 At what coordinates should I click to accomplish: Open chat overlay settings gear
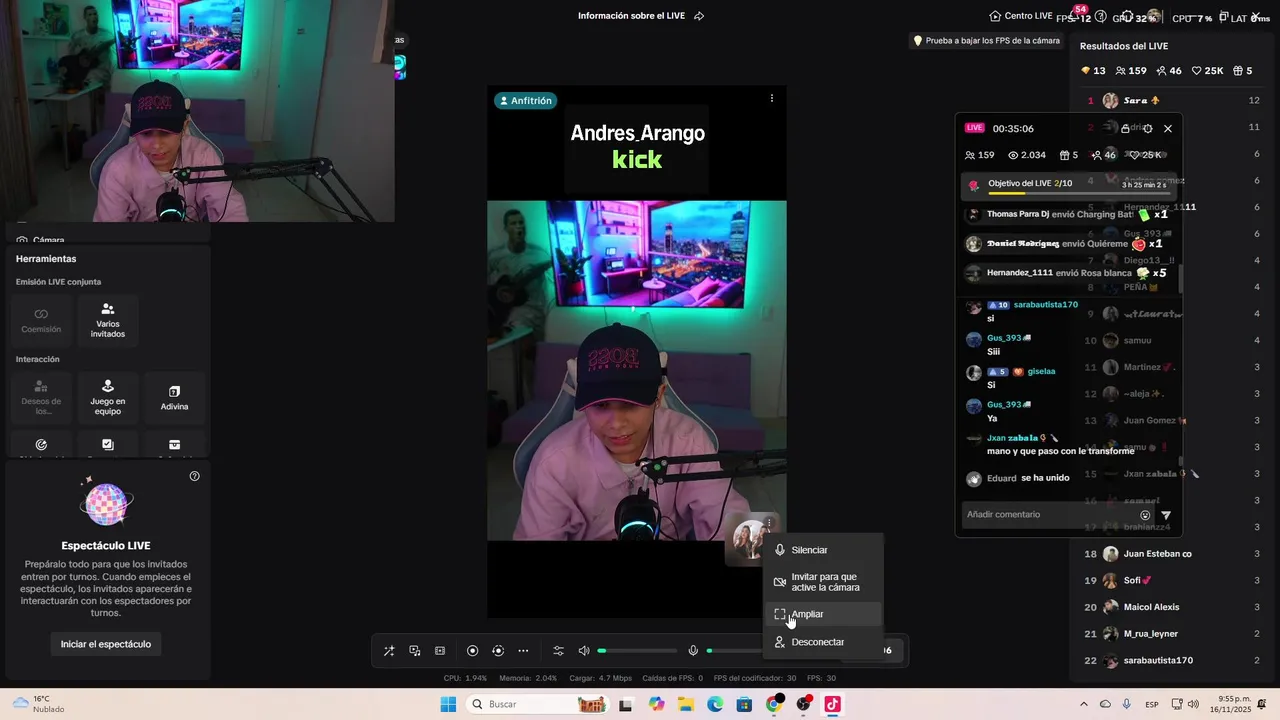tap(1147, 129)
